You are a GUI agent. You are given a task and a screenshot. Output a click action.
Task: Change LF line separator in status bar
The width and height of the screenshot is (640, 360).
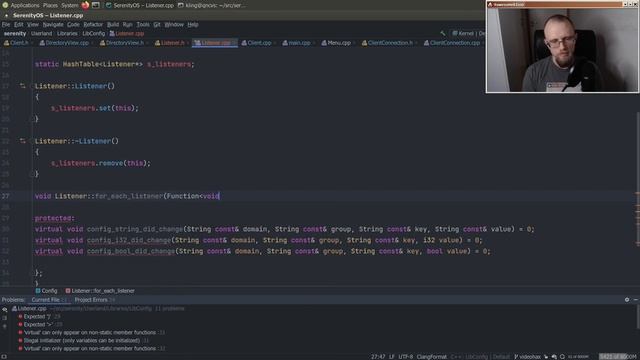(x=392, y=357)
